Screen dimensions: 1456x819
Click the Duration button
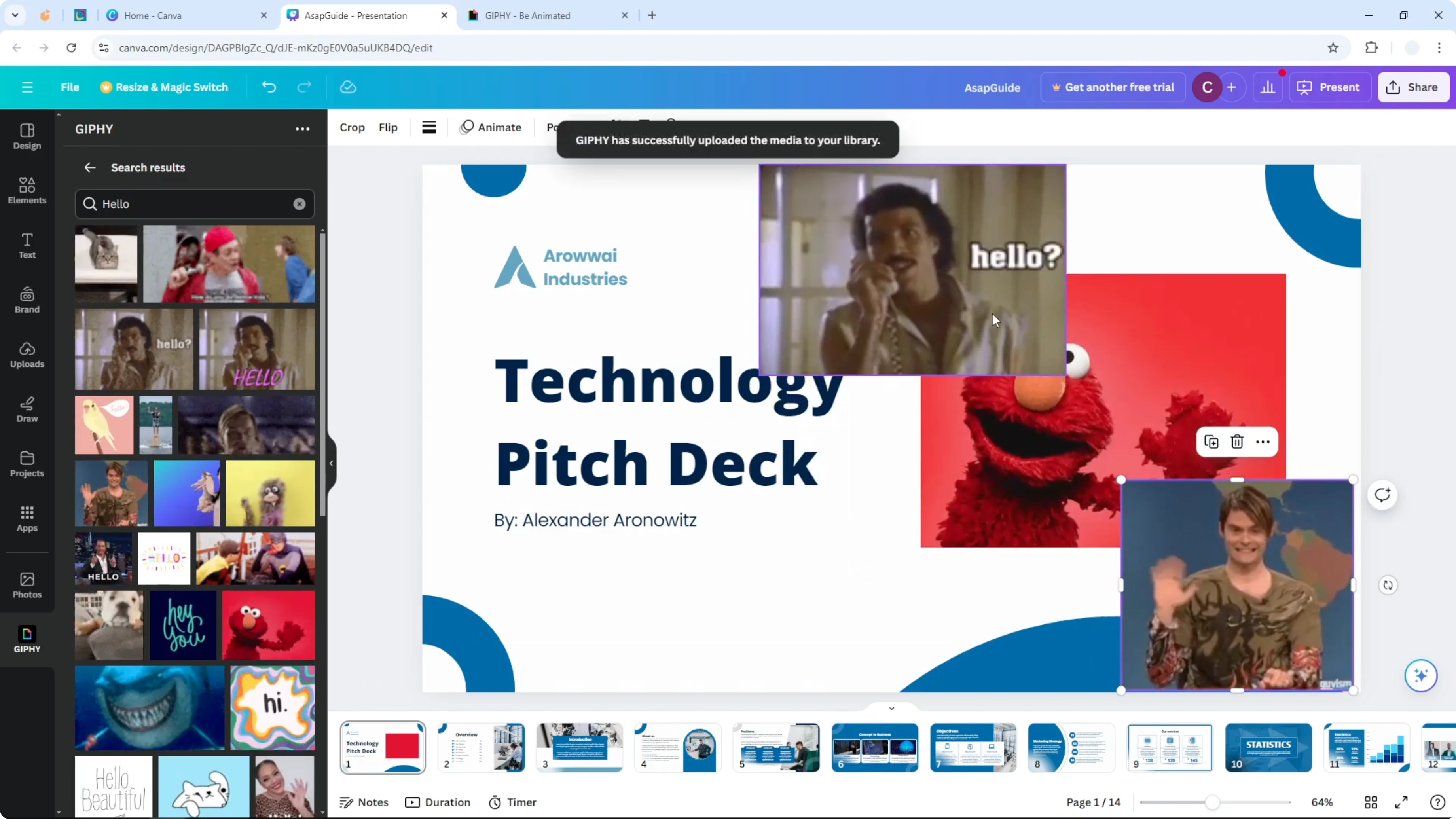[438, 802]
